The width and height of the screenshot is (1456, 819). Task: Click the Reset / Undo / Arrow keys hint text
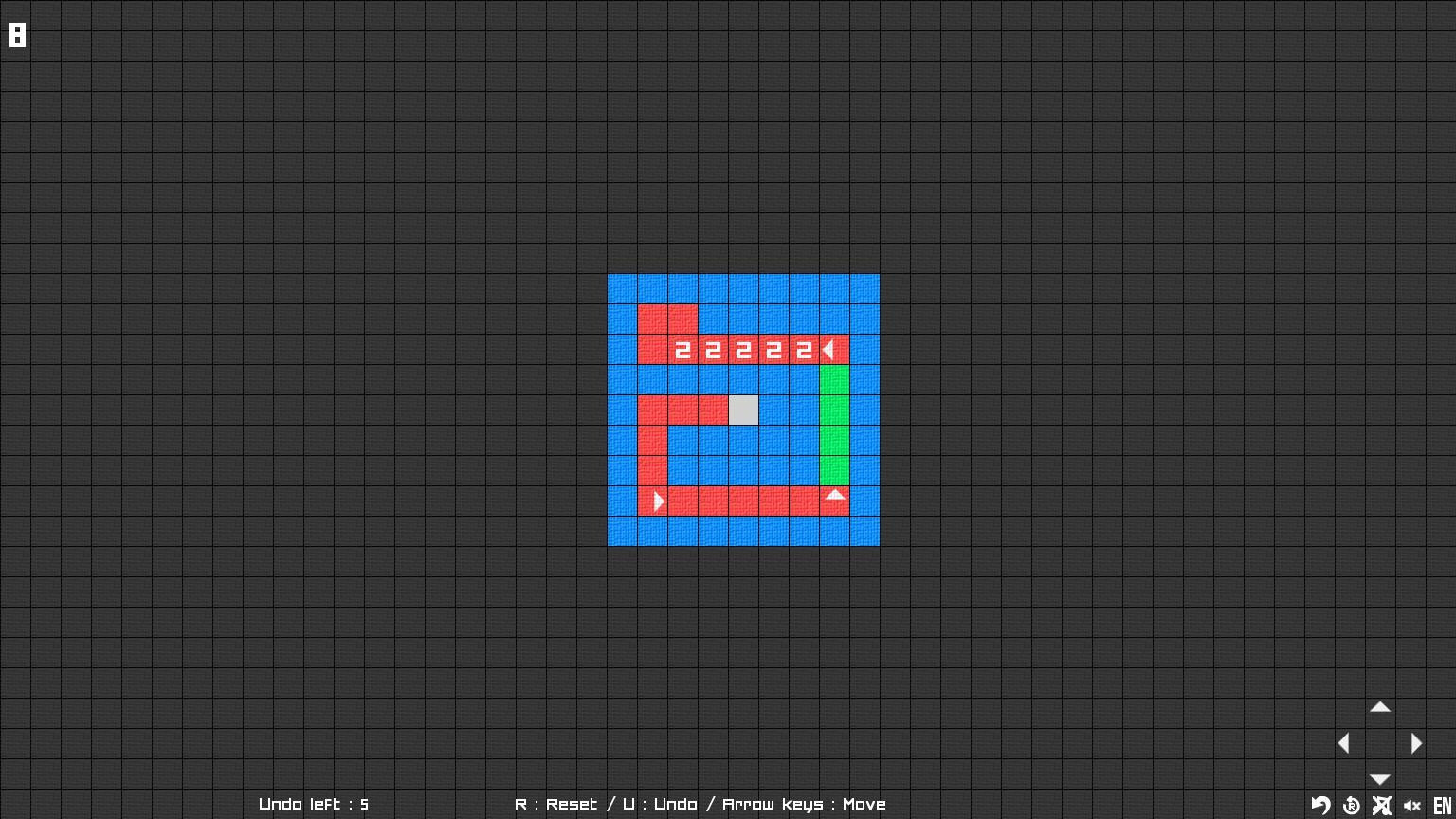[701, 804]
